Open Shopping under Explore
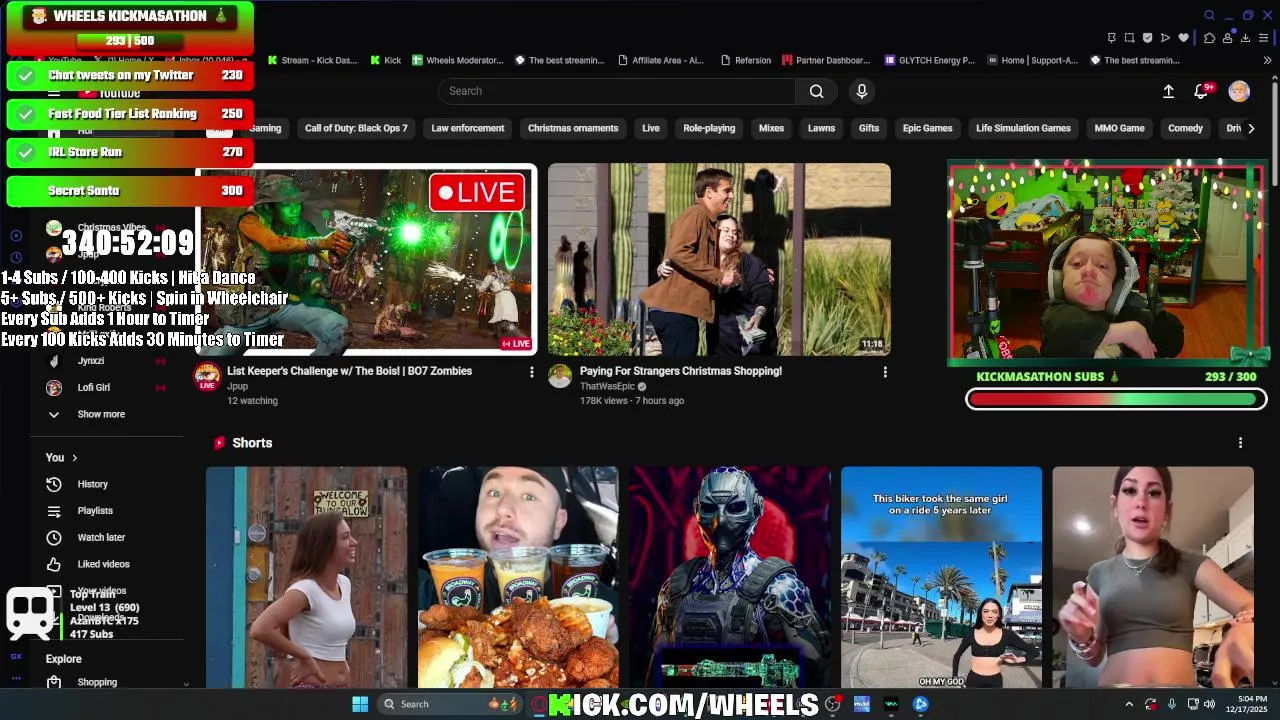 (97, 682)
